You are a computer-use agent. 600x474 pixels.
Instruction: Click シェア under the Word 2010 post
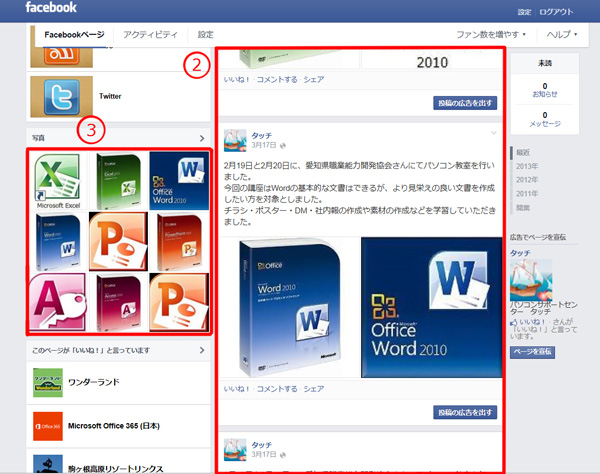(314, 389)
